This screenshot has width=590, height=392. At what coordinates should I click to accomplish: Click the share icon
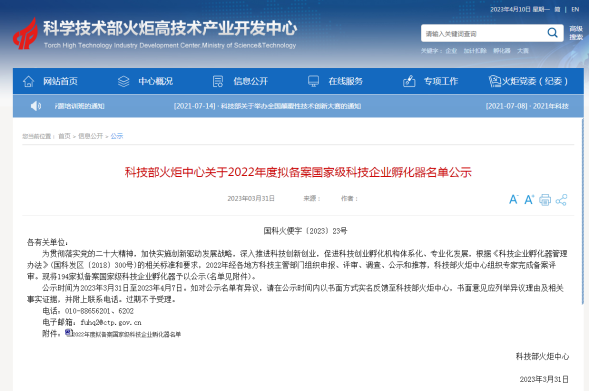[561, 200]
